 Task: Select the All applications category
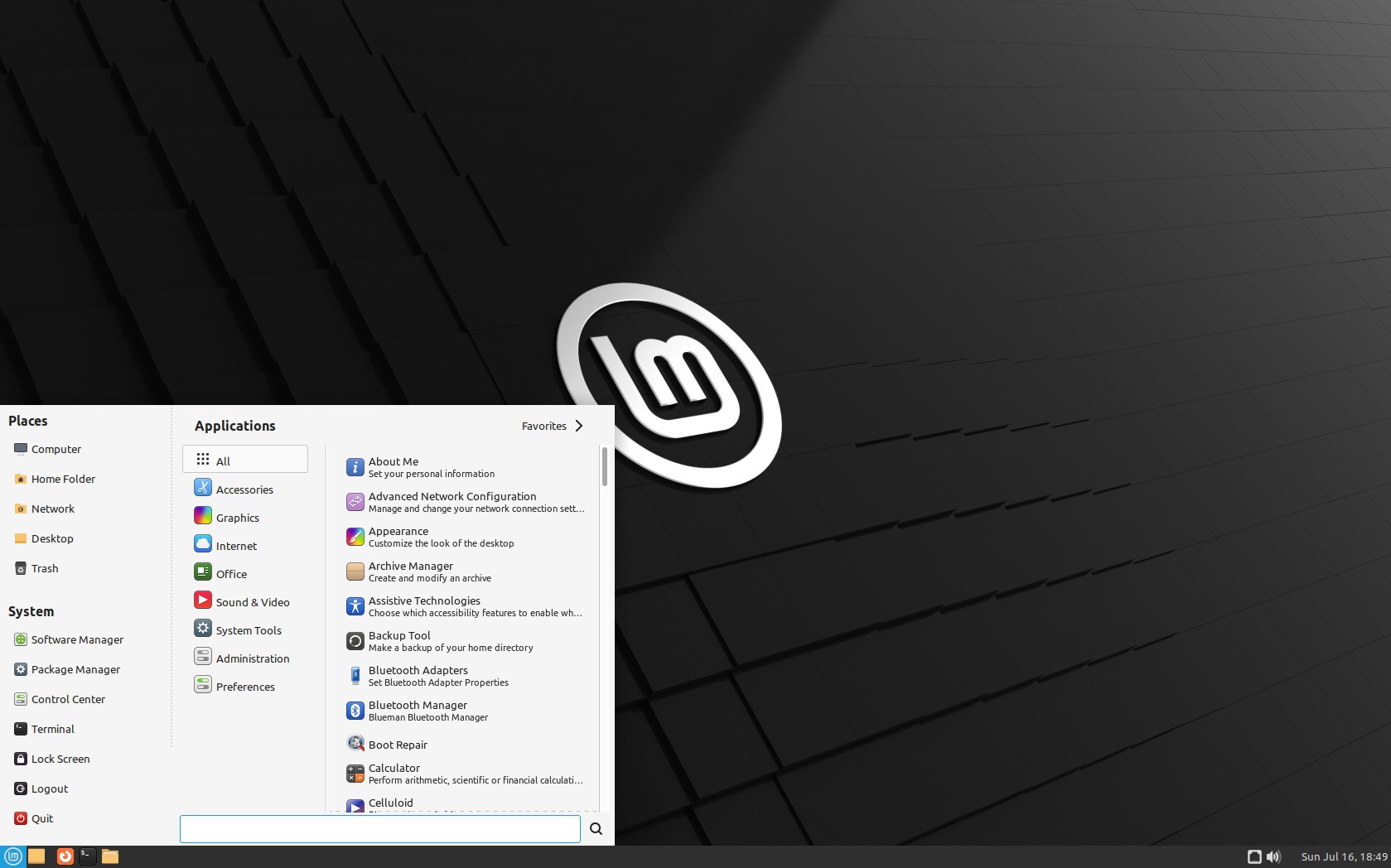tap(245, 459)
